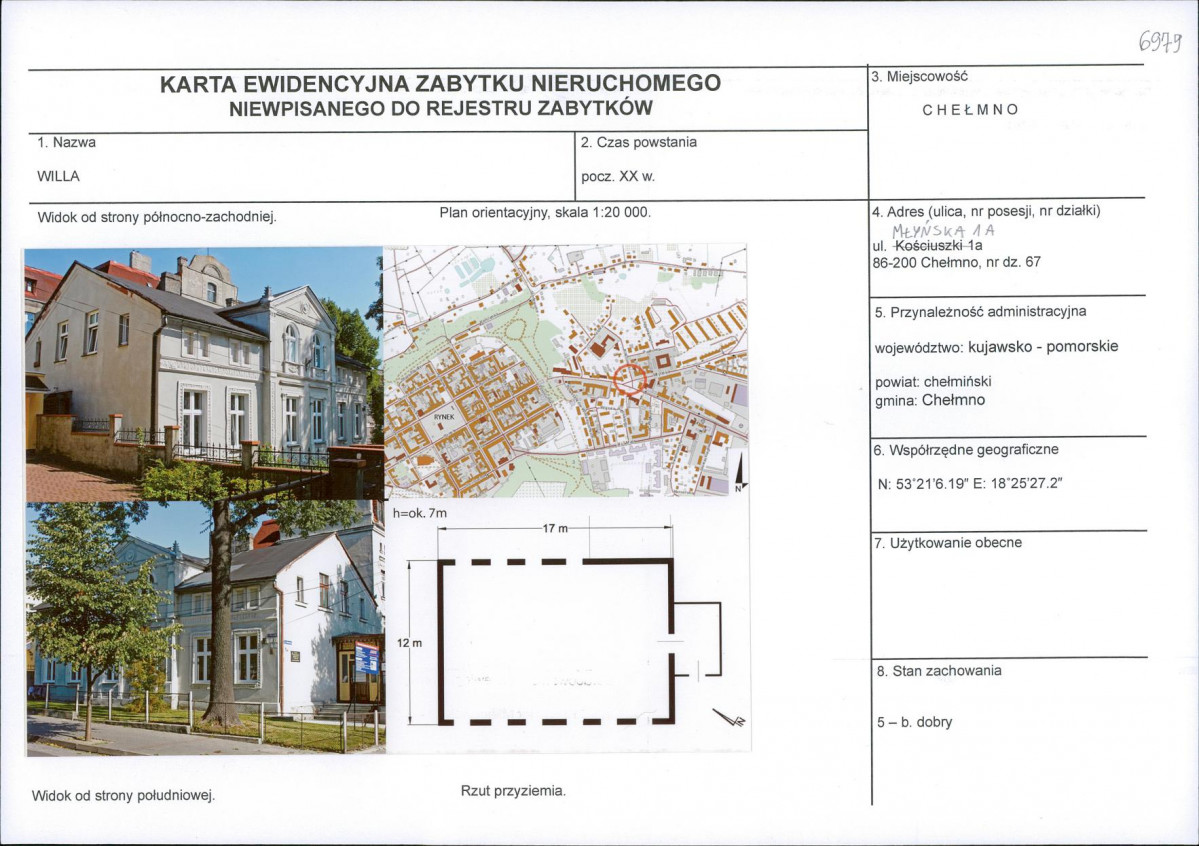Click the 12 m dimension label

coord(409,643)
